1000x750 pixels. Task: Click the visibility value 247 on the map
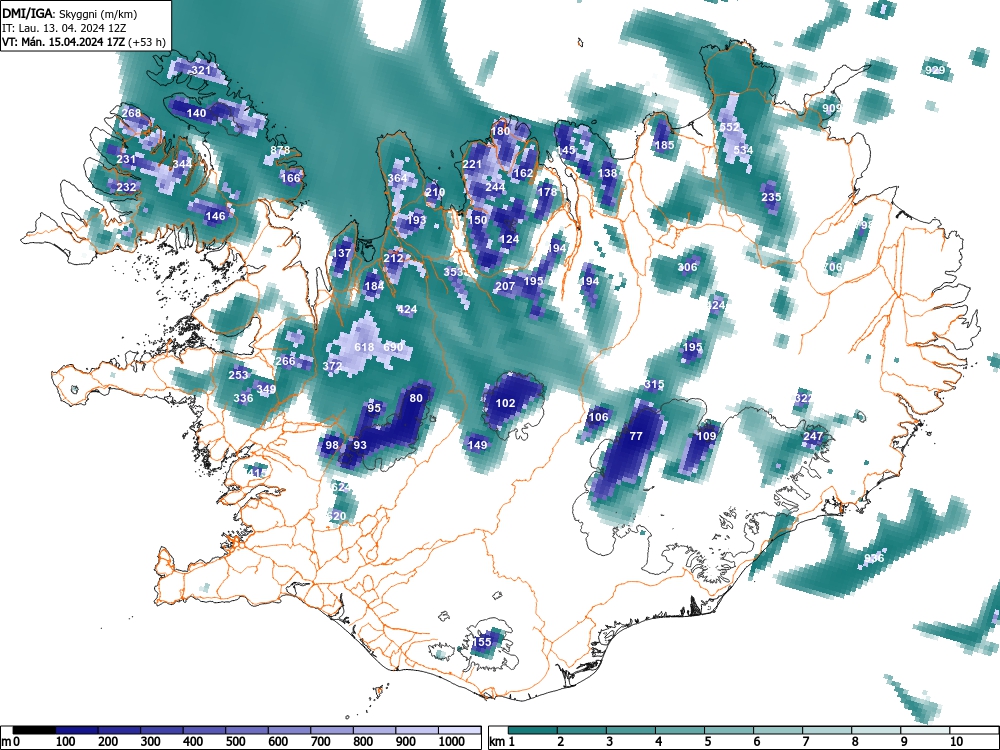pyautogui.click(x=812, y=436)
